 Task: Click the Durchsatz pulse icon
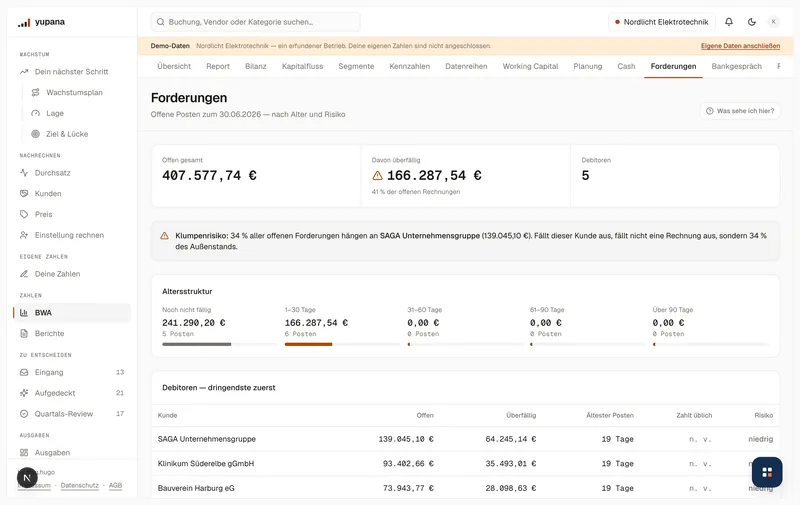(x=24, y=173)
